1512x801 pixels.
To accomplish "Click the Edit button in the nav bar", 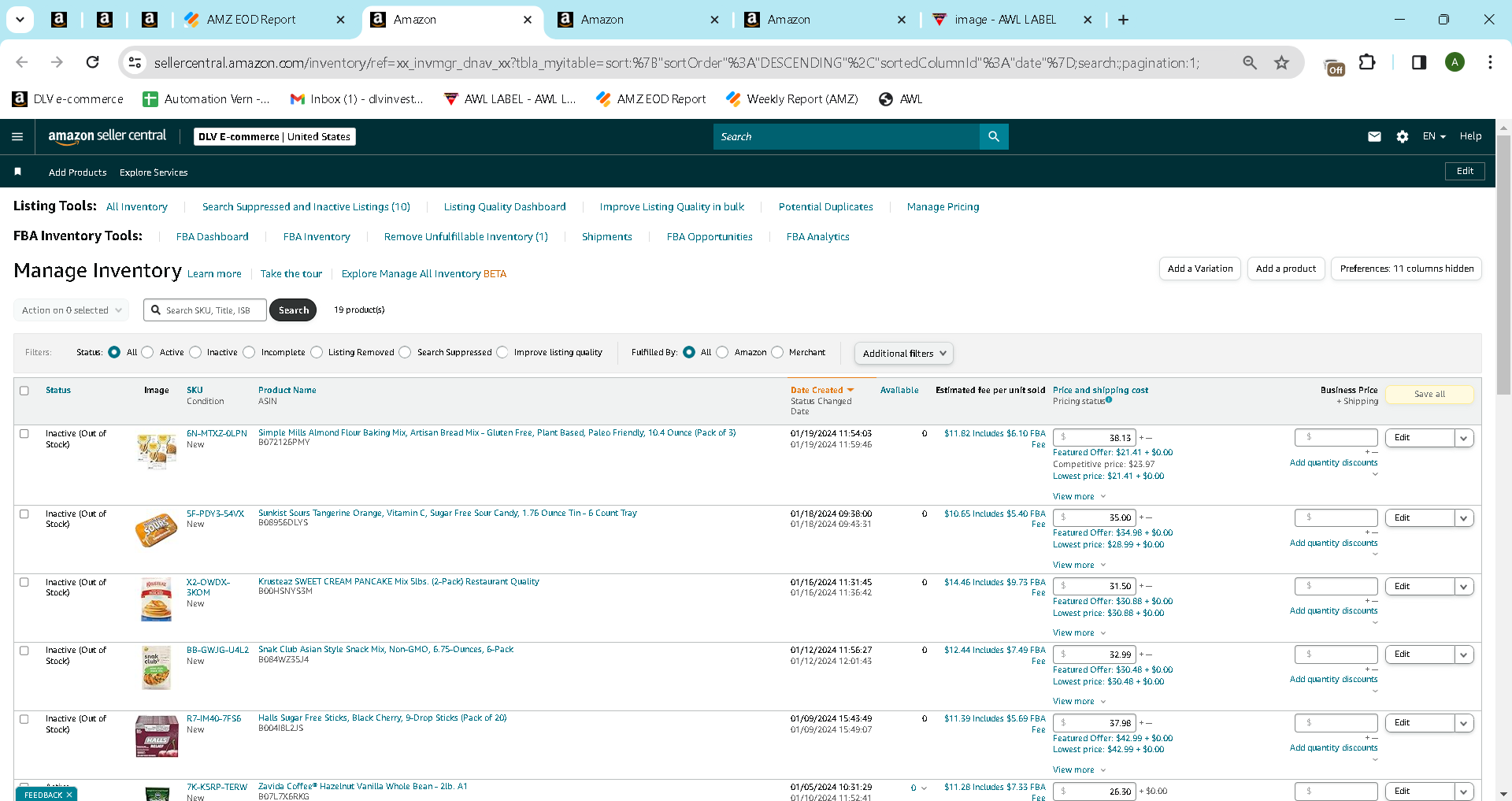I will [1465, 172].
